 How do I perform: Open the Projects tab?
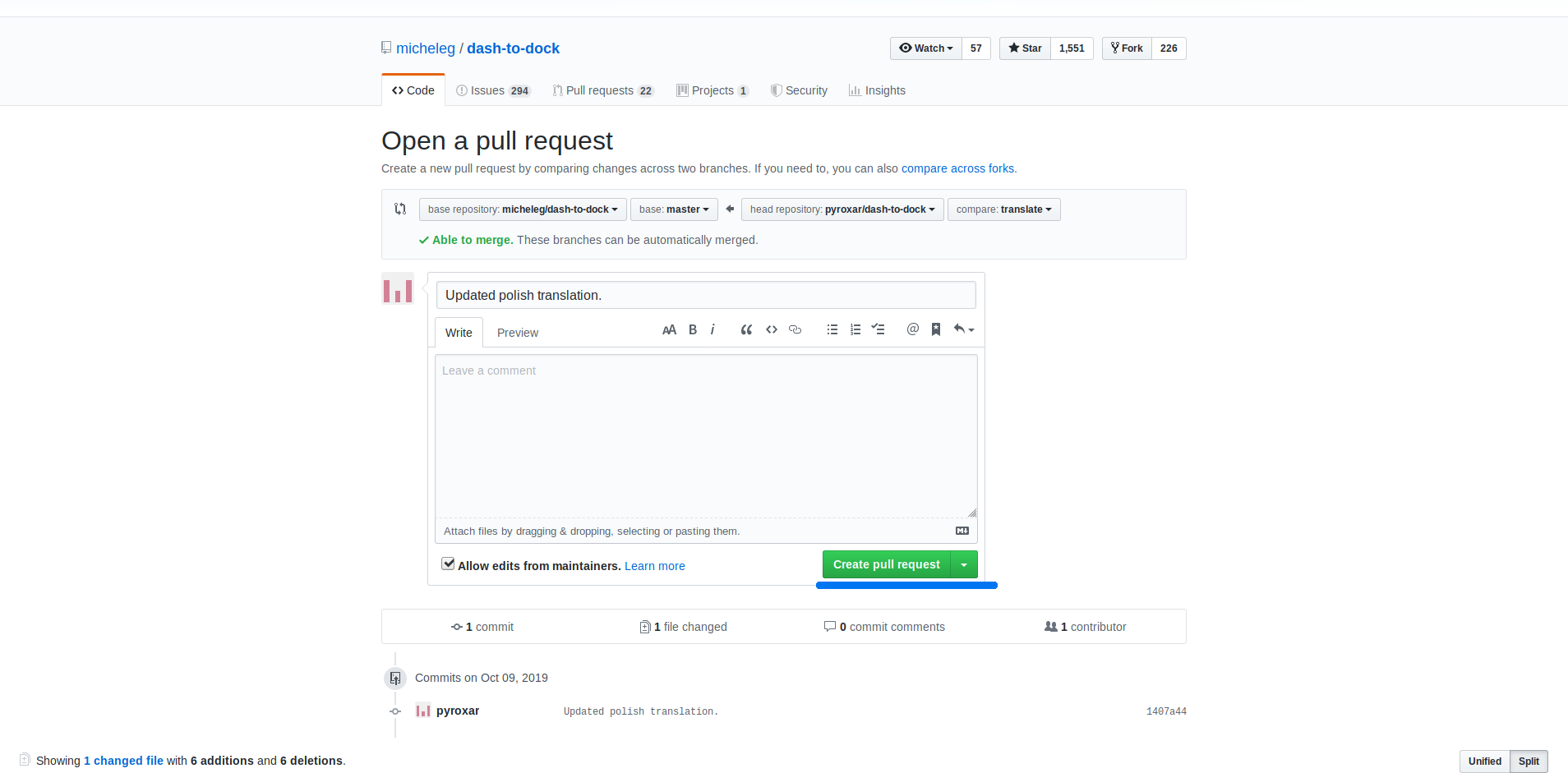click(x=713, y=90)
